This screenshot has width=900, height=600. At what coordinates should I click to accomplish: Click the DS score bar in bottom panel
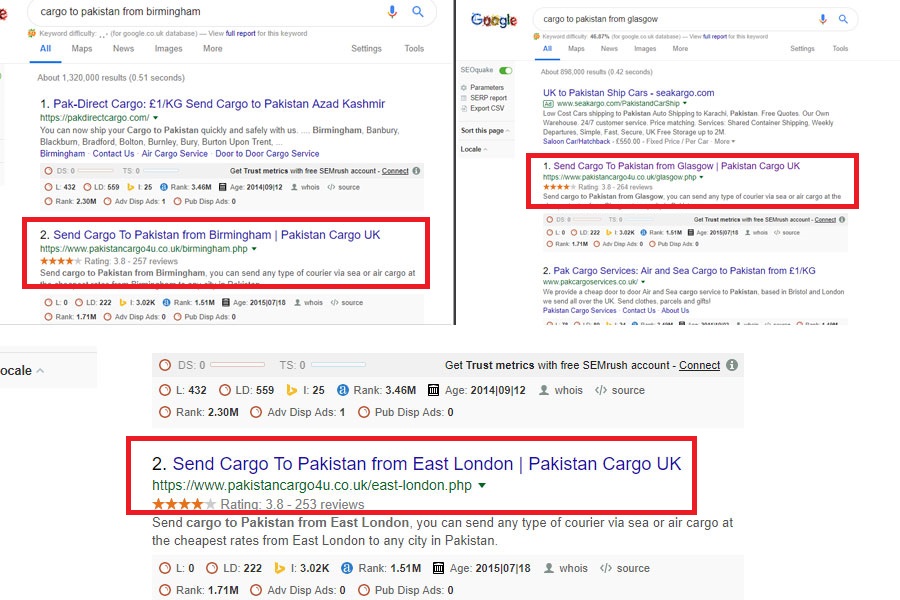(237, 365)
